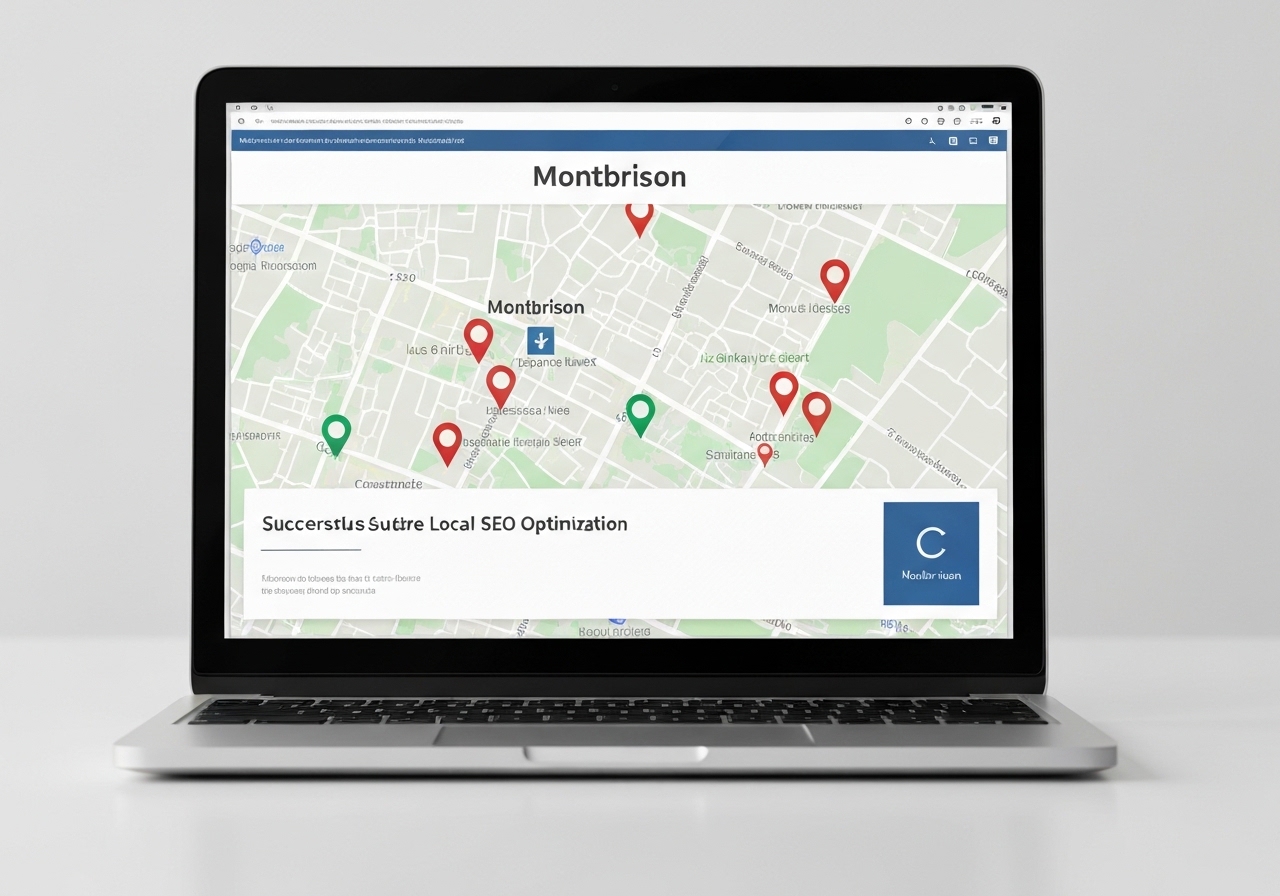
Task: Click the Monus Idesses map label
Action: coord(809,308)
